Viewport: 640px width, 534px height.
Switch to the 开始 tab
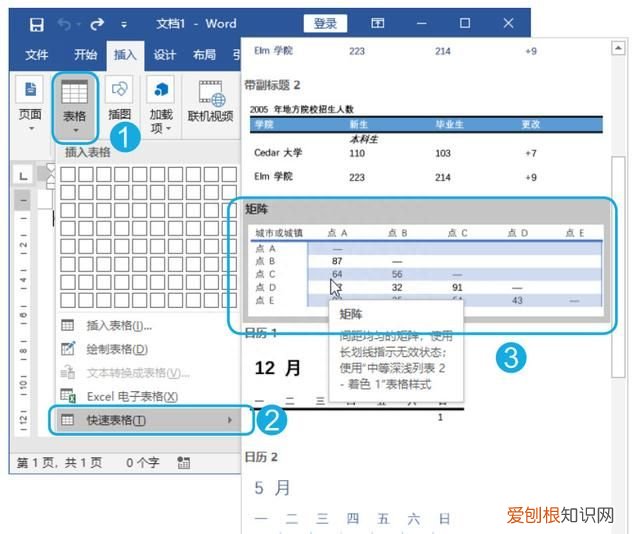pos(85,54)
